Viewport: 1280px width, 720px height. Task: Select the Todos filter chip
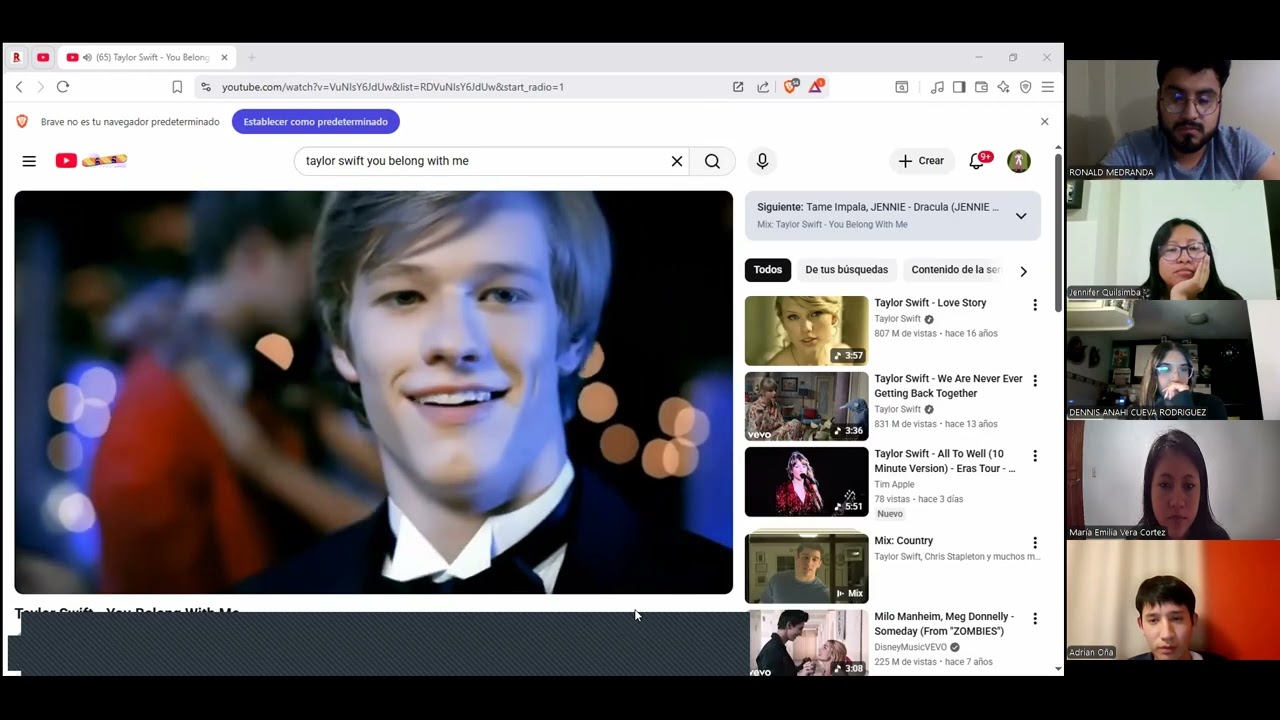point(768,270)
